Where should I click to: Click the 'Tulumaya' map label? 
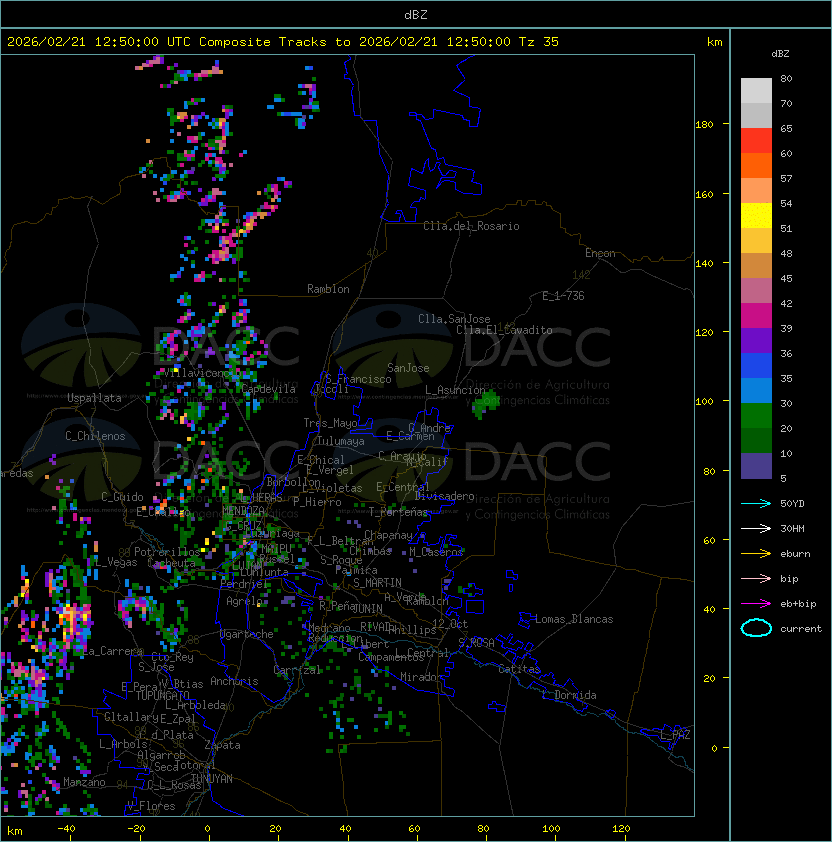(341, 441)
